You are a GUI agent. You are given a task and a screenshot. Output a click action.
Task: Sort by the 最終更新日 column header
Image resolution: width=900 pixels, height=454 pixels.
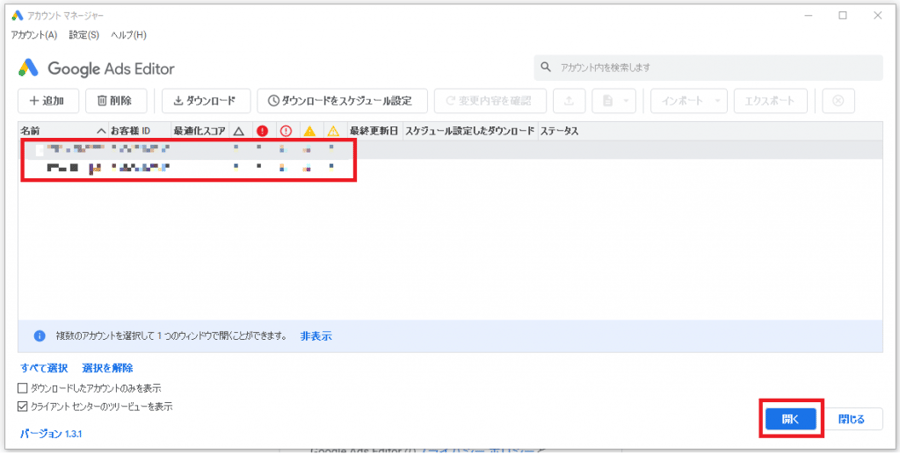(374, 131)
